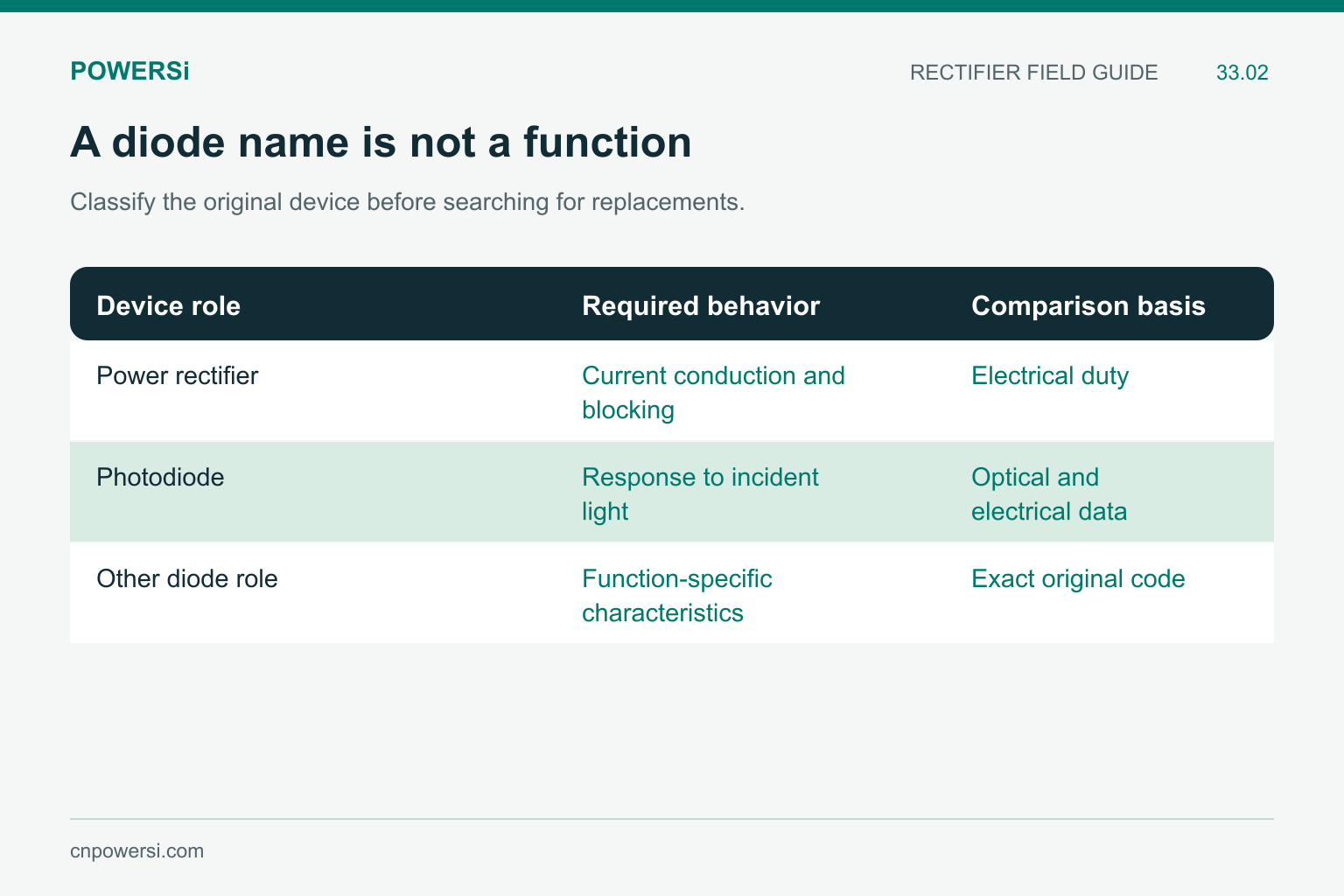Select the 'Power rectifier' cell
Viewport: 1344px width, 896px height.
(178, 375)
